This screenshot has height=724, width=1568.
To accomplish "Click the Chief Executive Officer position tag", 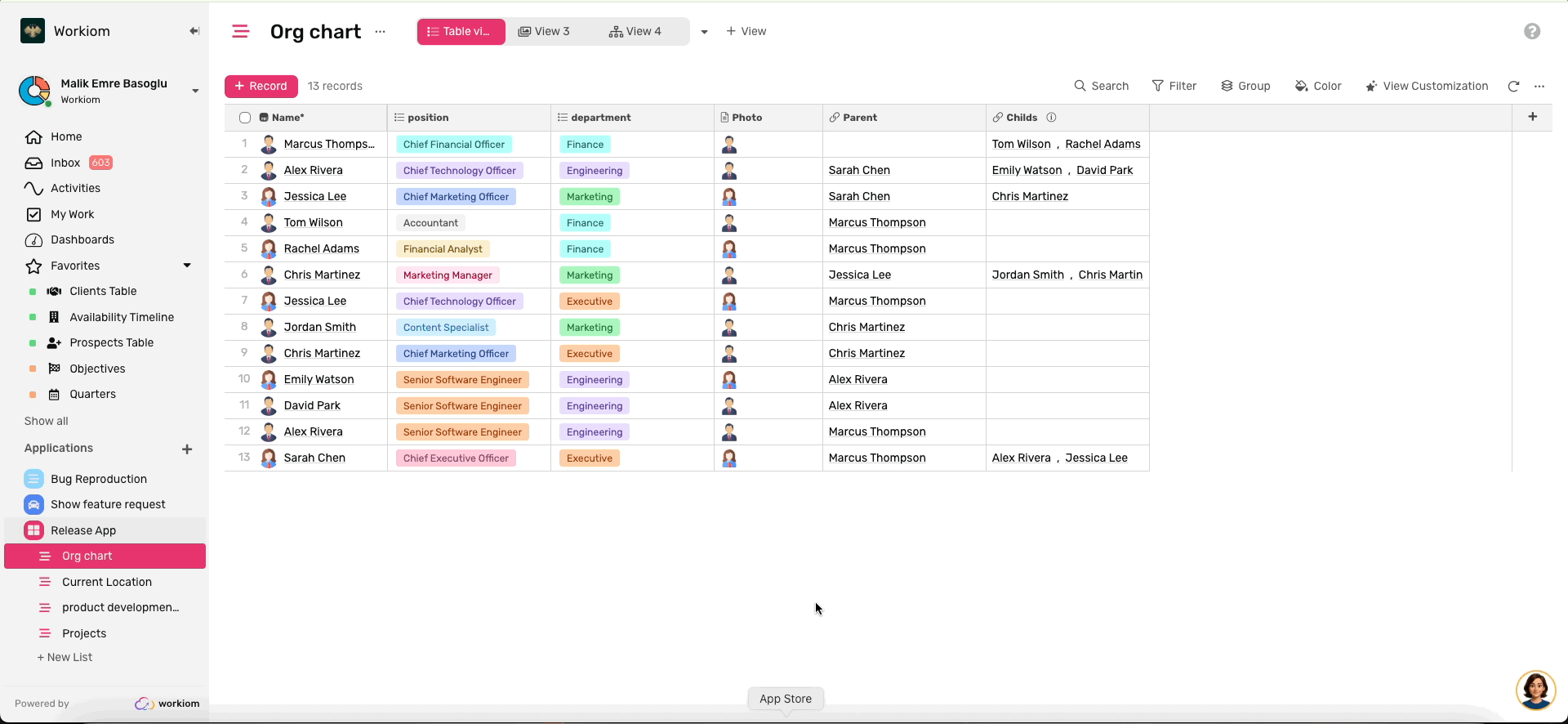I will [x=456, y=458].
